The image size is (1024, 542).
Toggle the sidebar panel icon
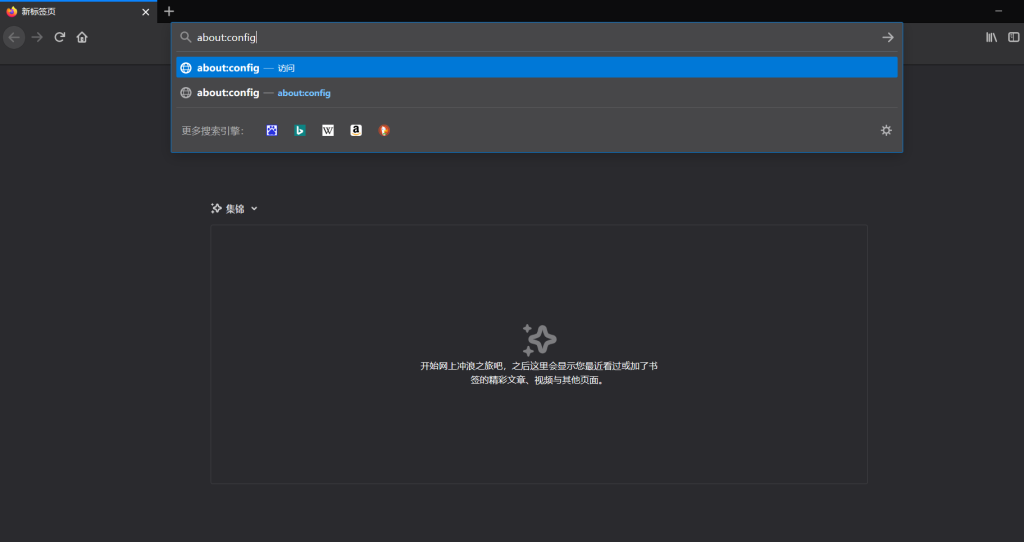(x=1014, y=37)
